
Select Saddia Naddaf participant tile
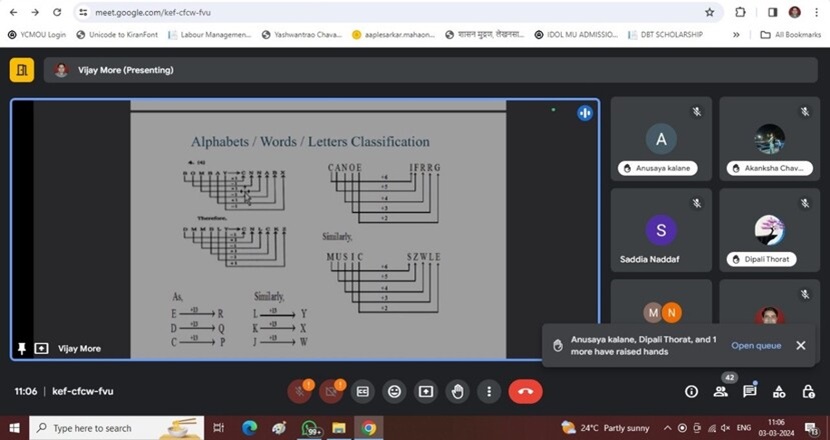pyautogui.click(x=661, y=230)
